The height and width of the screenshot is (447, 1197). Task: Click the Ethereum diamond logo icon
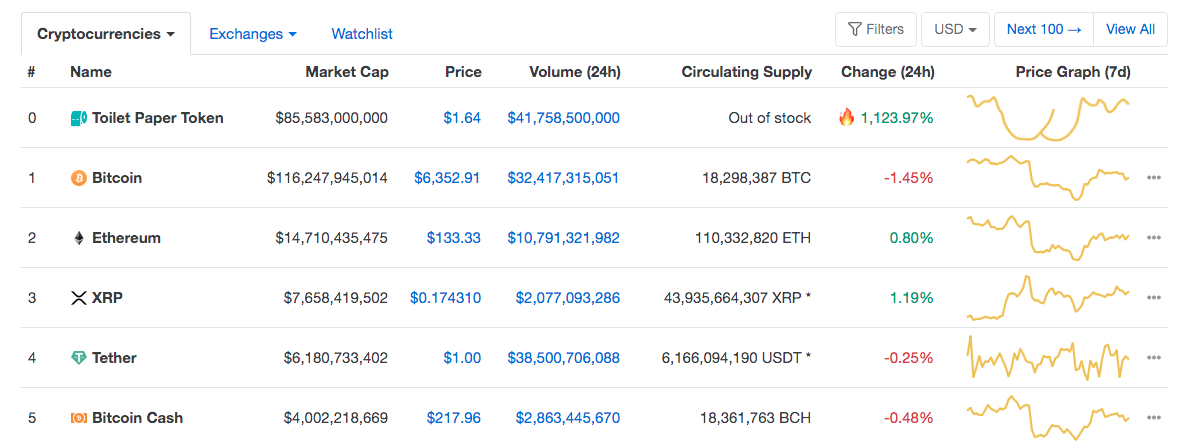pyautogui.click(x=78, y=238)
